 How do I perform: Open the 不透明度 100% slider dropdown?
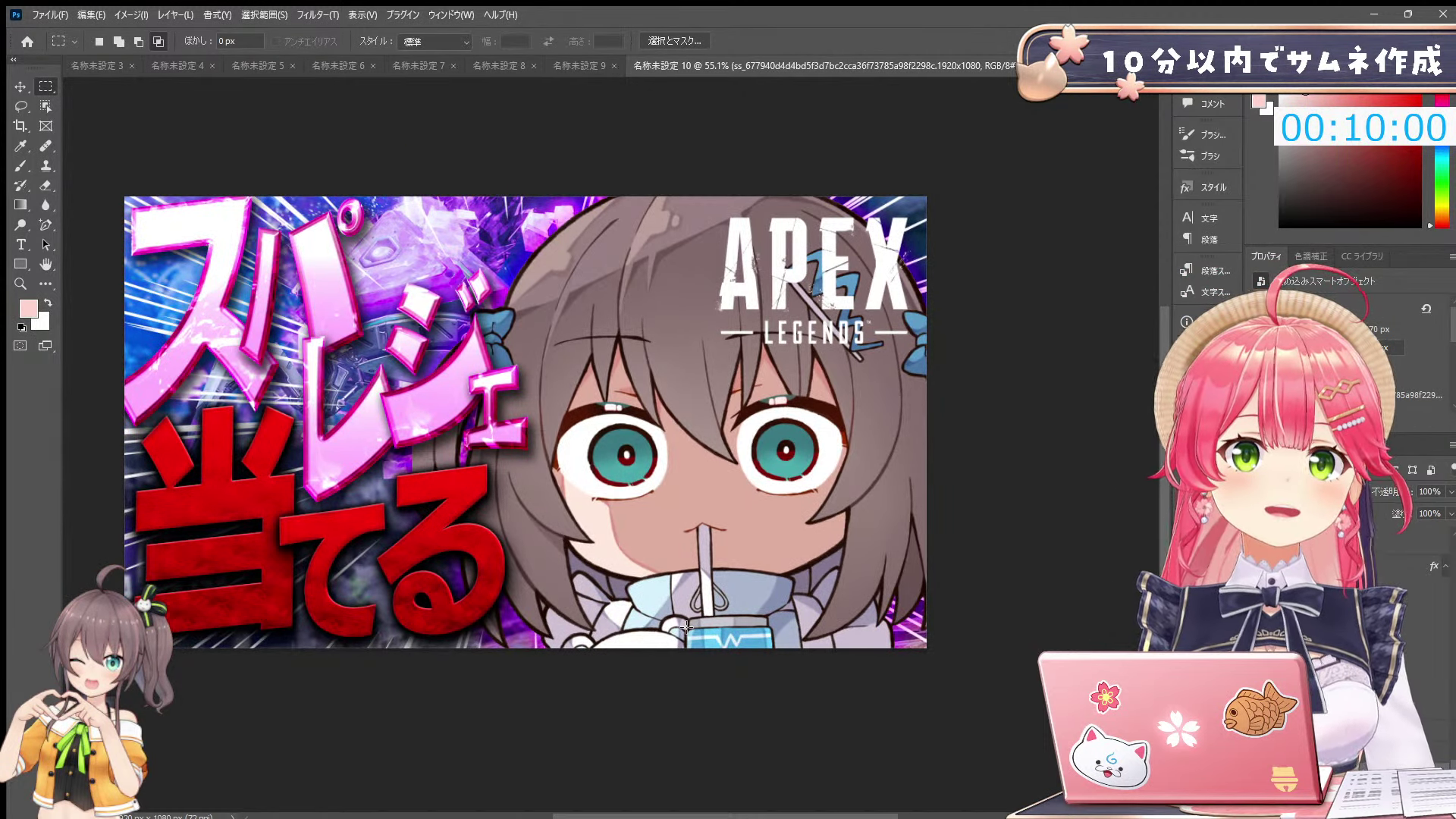(x=1451, y=491)
